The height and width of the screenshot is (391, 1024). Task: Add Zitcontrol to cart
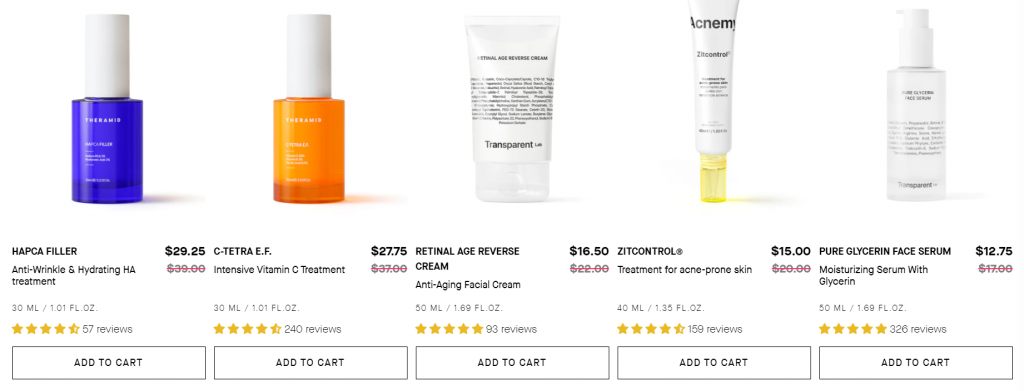(714, 362)
